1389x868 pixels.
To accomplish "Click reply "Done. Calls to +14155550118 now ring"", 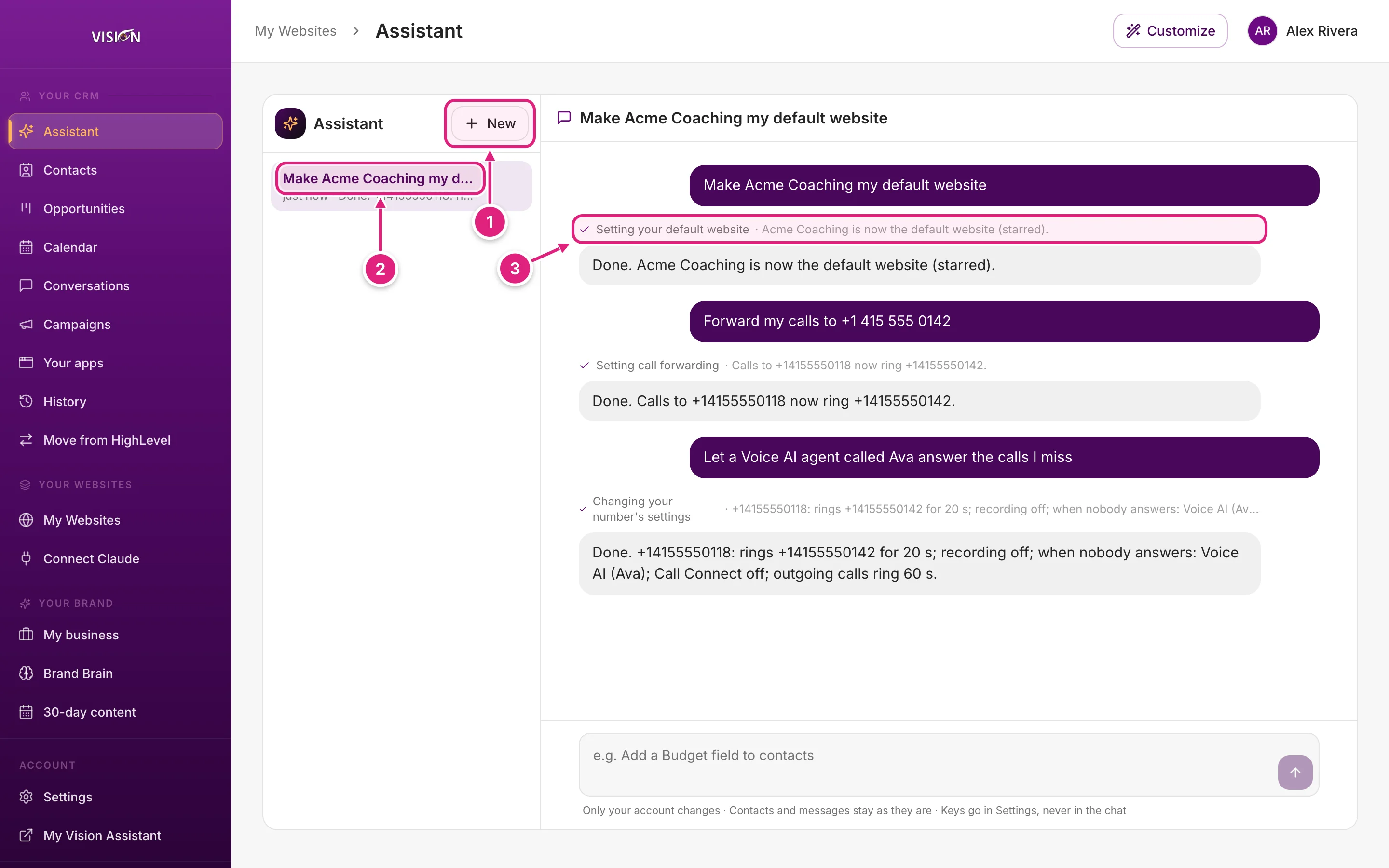I will (919, 401).
